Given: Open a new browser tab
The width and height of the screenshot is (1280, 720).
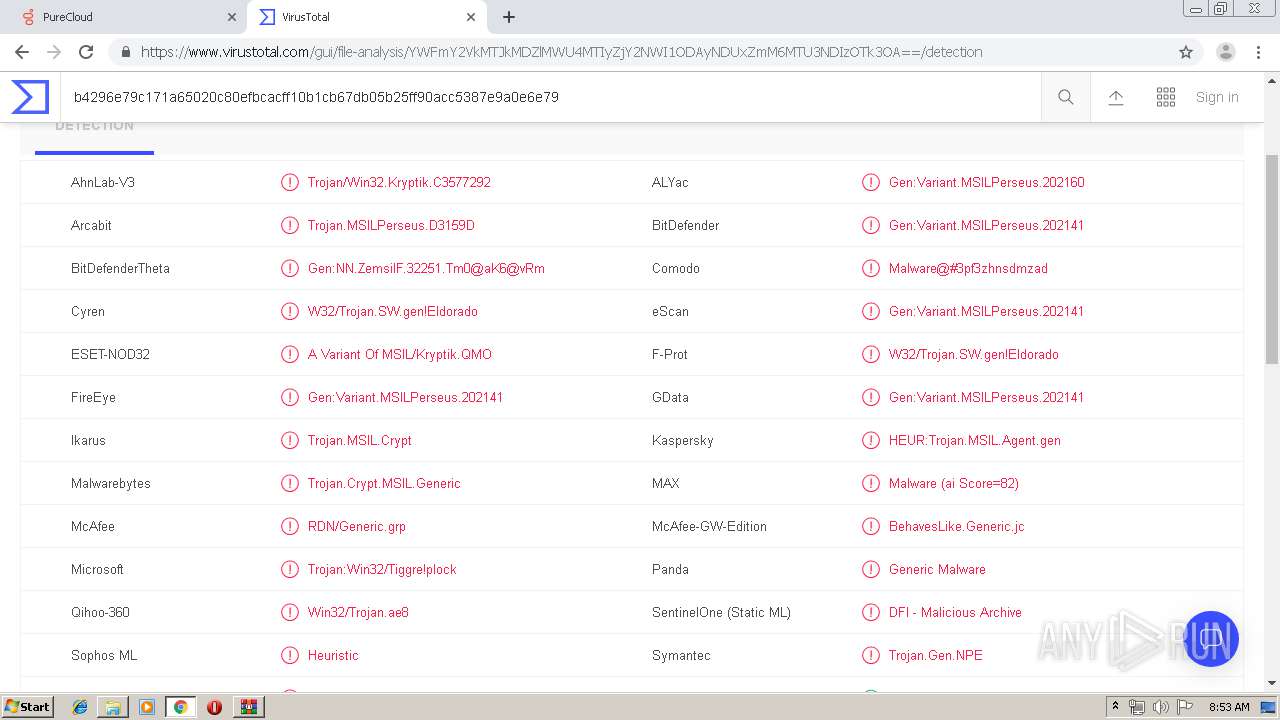Looking at the screenshot, I should point(509,17).
